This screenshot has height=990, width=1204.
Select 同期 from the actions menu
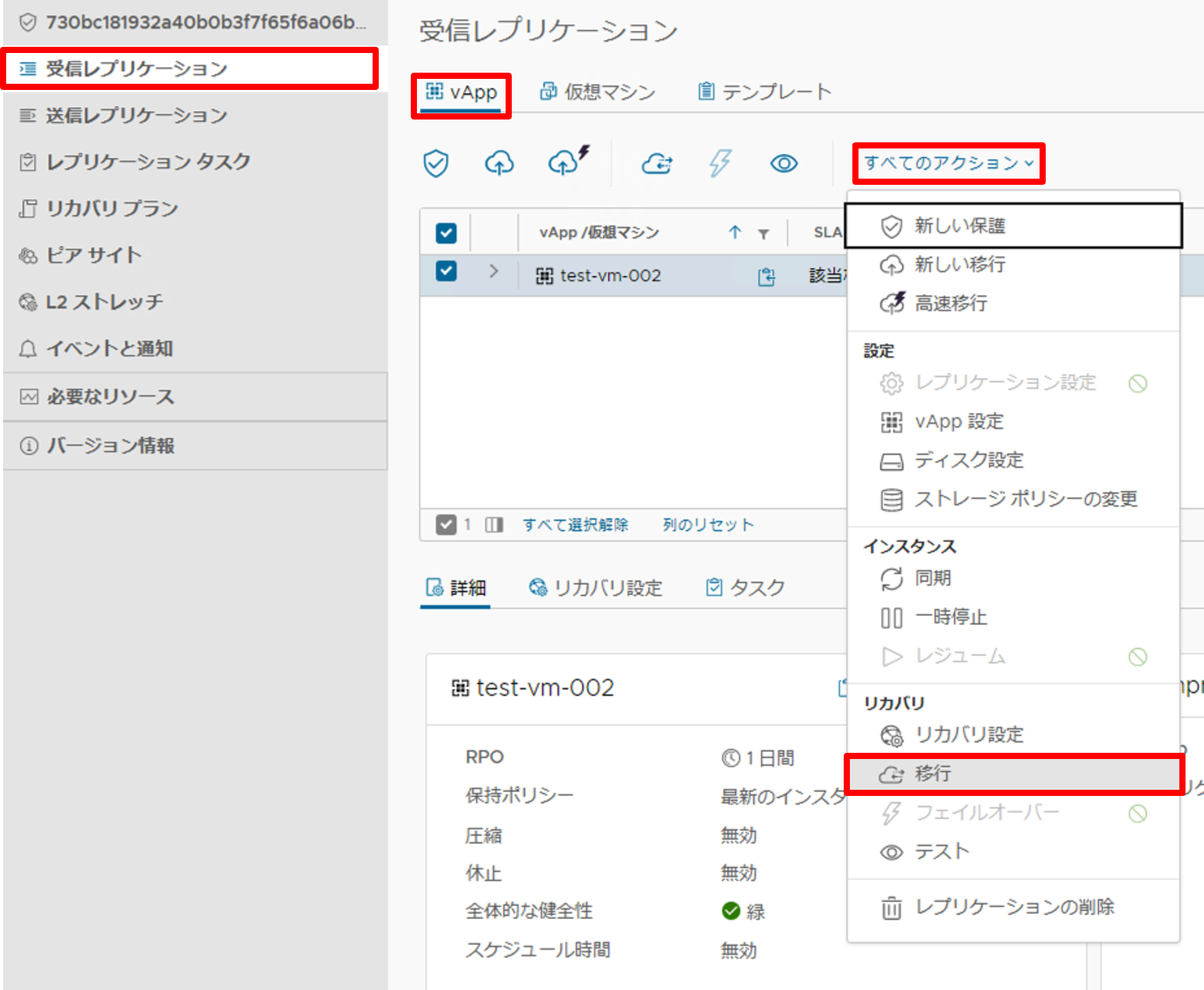point(932,578)
